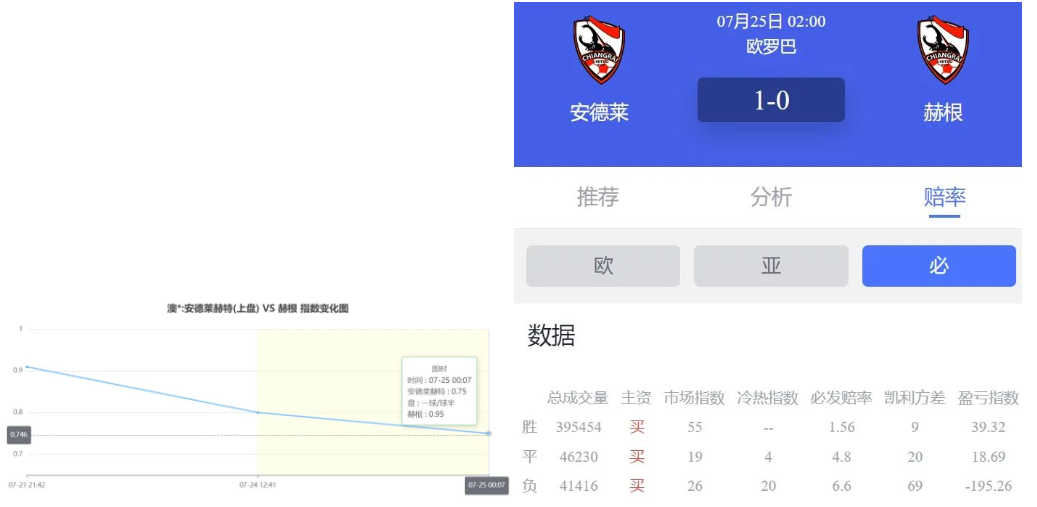Click the 欧罗巴 league name
This screenshot has width=1037, height=507.
coord(771,46)
